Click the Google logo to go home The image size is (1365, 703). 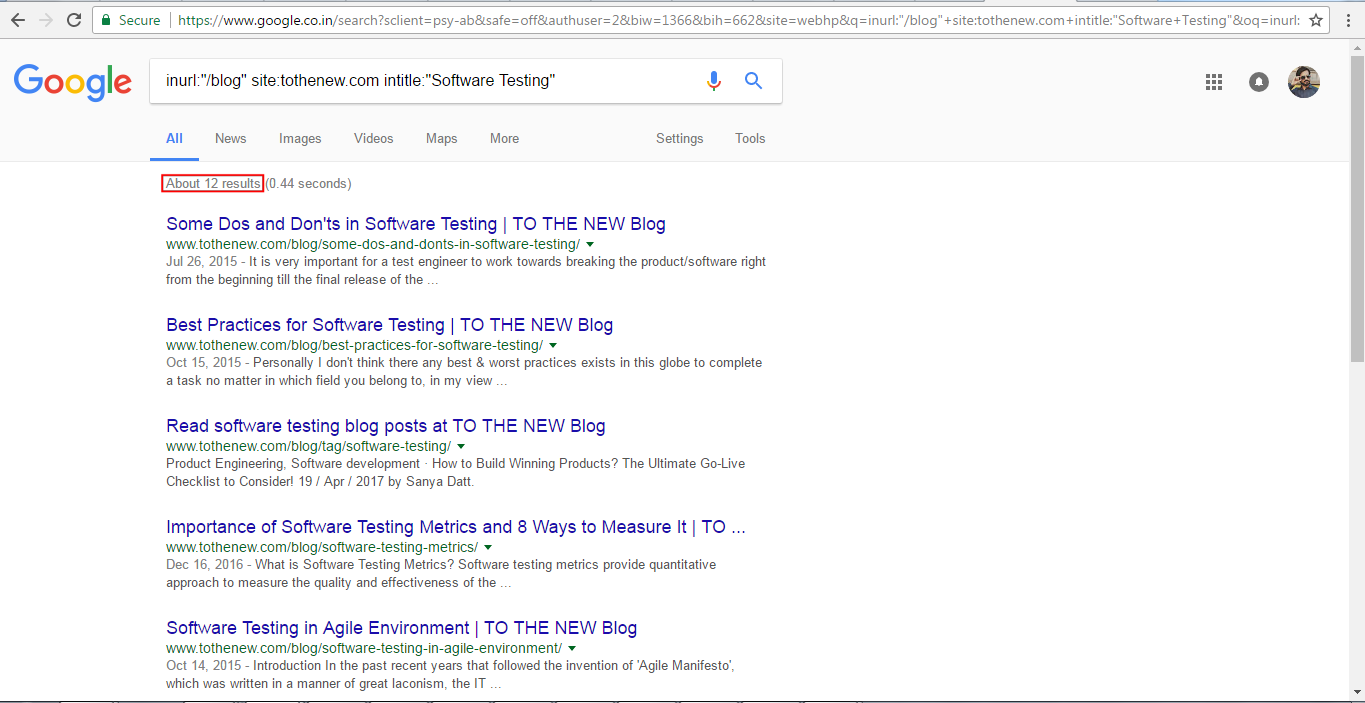[71, 82]
